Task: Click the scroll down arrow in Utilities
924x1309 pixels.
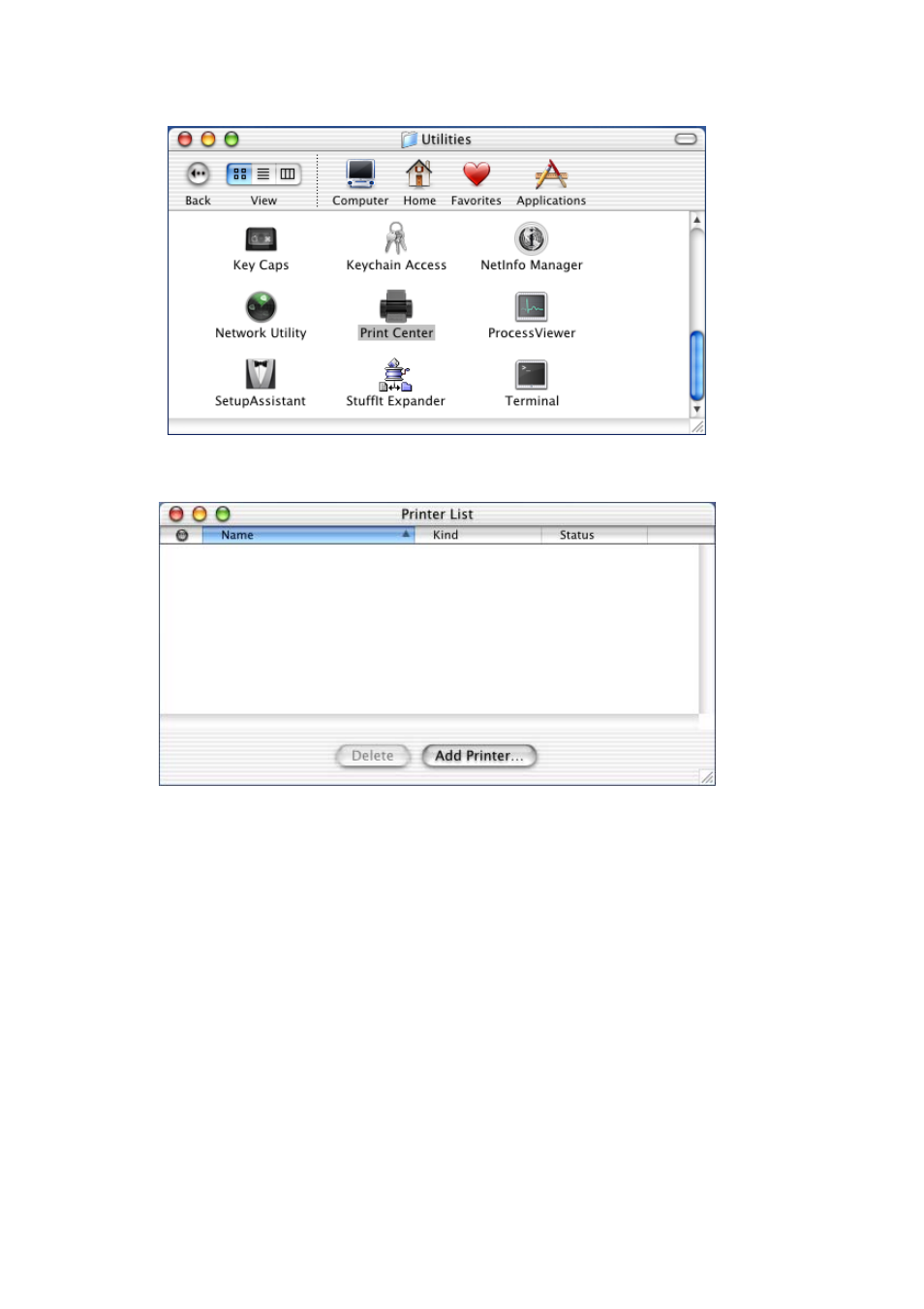Action: [696, 410]
